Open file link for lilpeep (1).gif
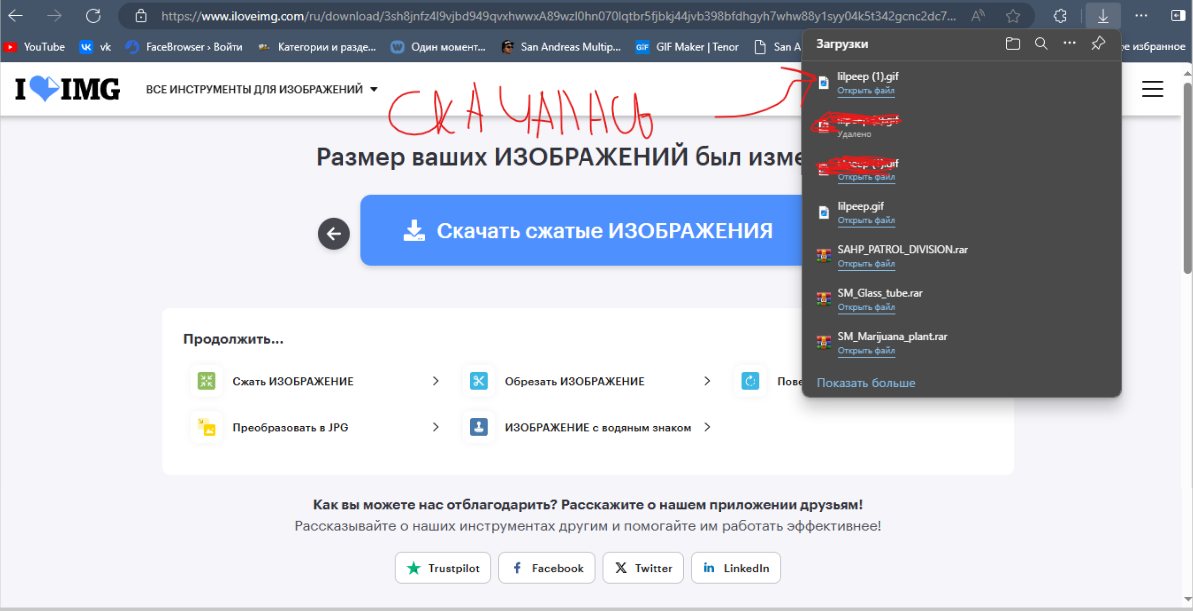Screen dimensions: 1193x611 (866, 91)
